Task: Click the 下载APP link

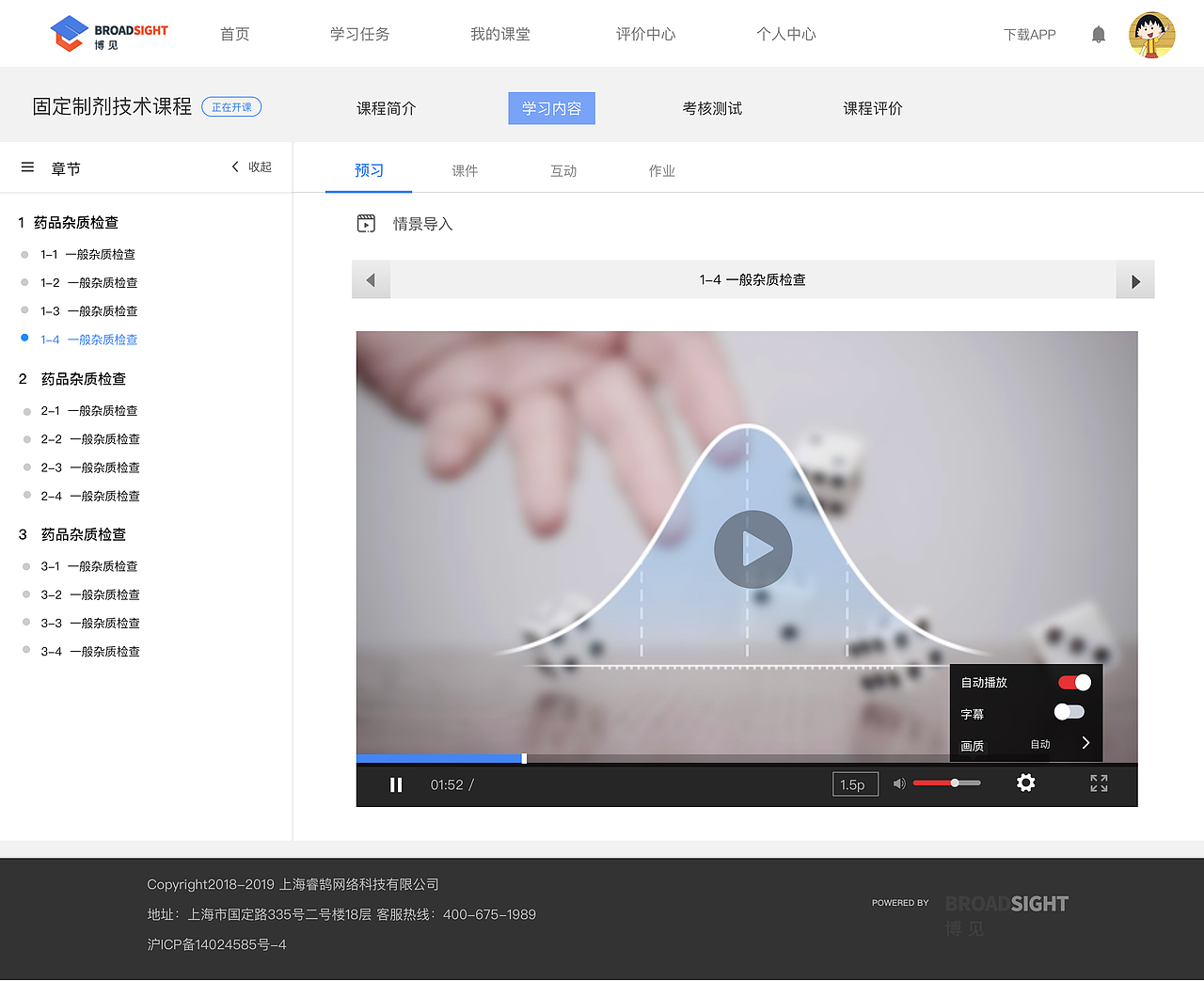Action: pyautogui.click(x=1029, y=34)
